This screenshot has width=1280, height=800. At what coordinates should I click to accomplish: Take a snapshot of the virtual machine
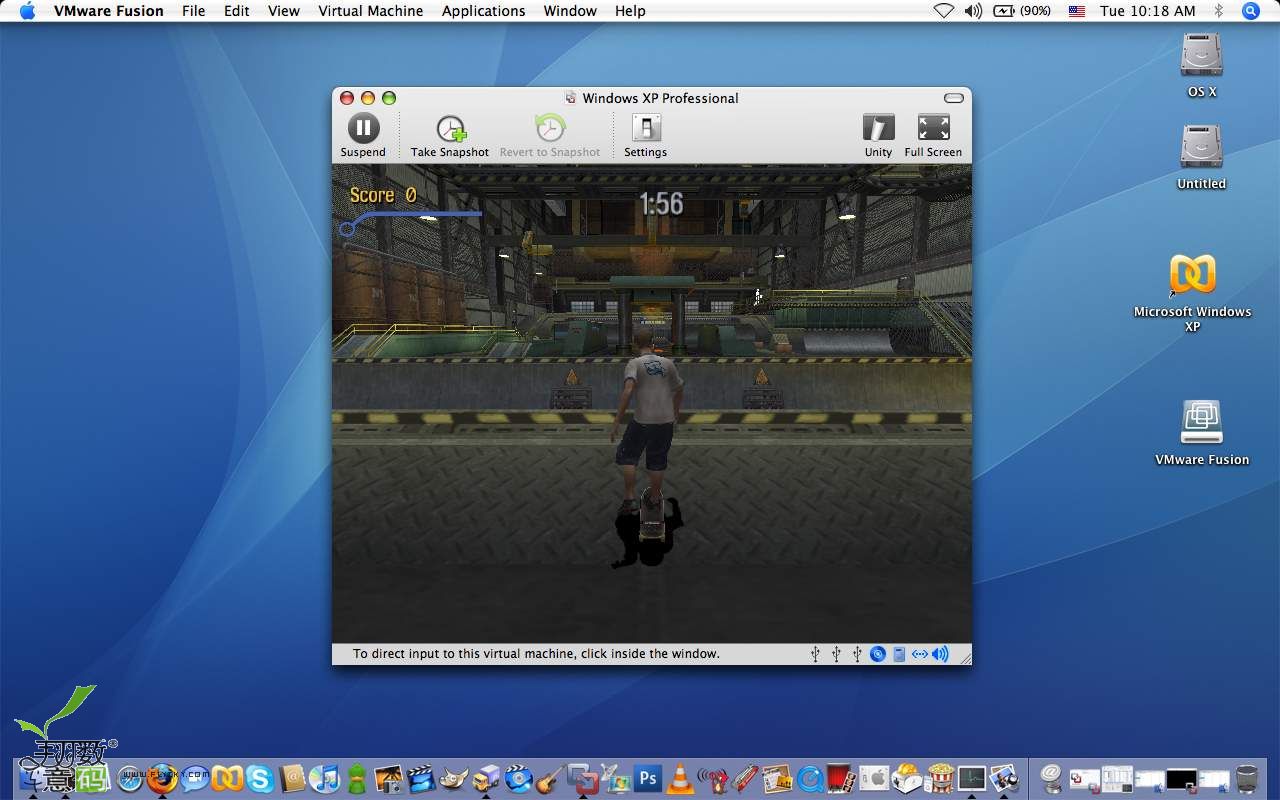coord(450,136)
